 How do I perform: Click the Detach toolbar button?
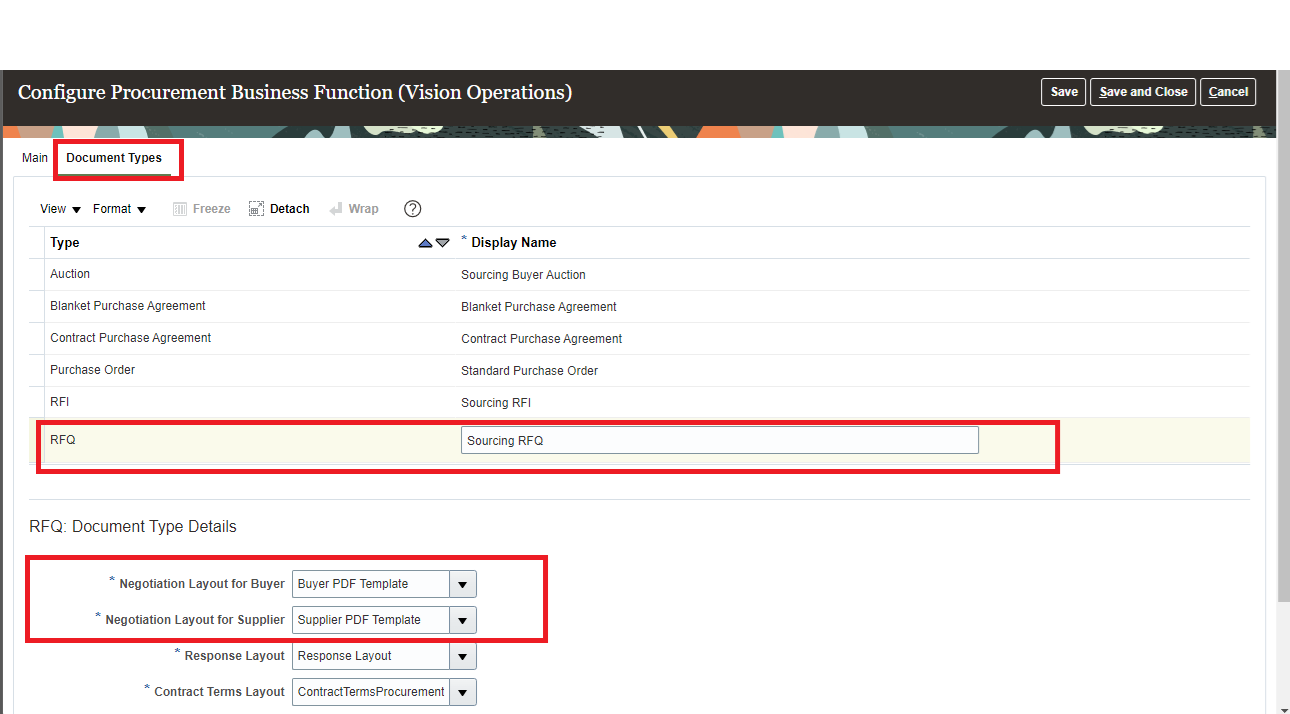point(279,209)
